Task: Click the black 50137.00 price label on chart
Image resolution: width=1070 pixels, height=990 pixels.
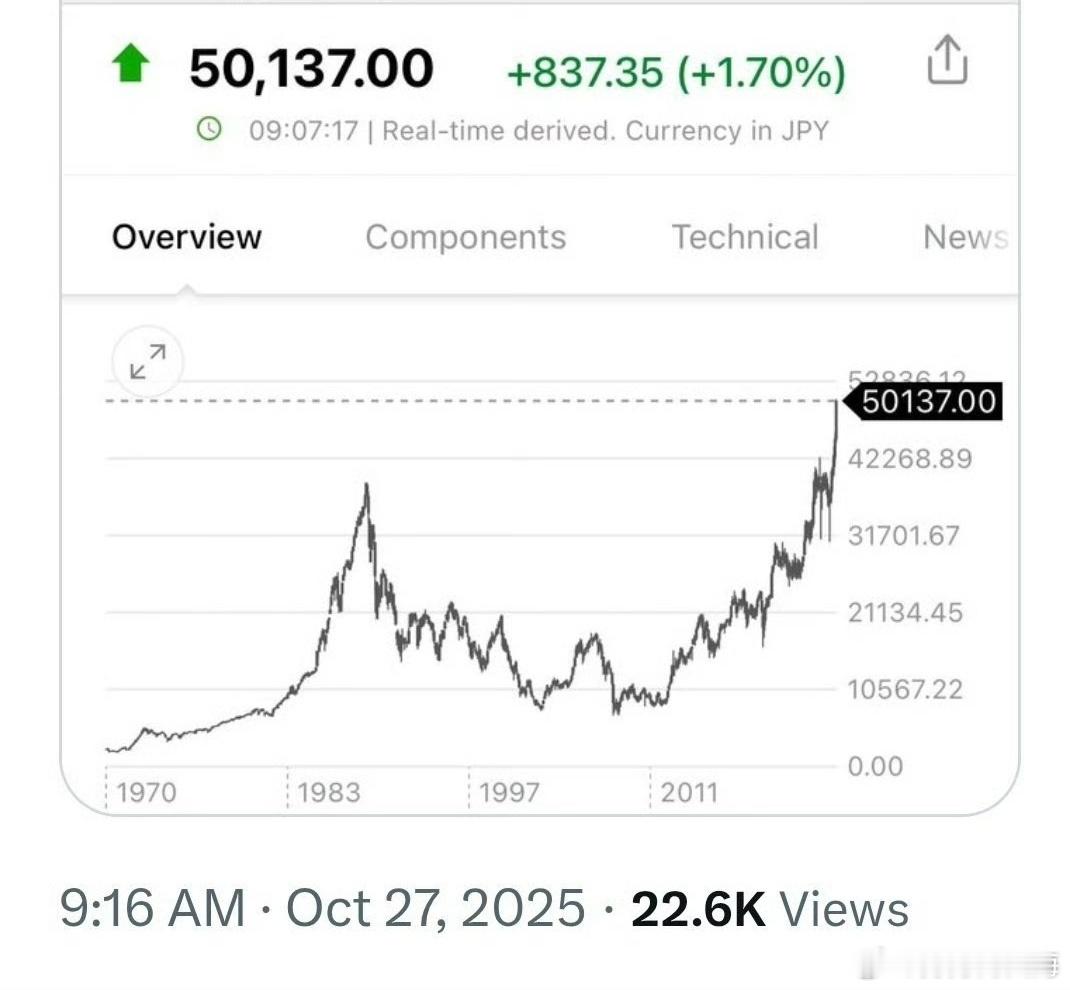Action: pyautogui.click(x=924, y=401)
